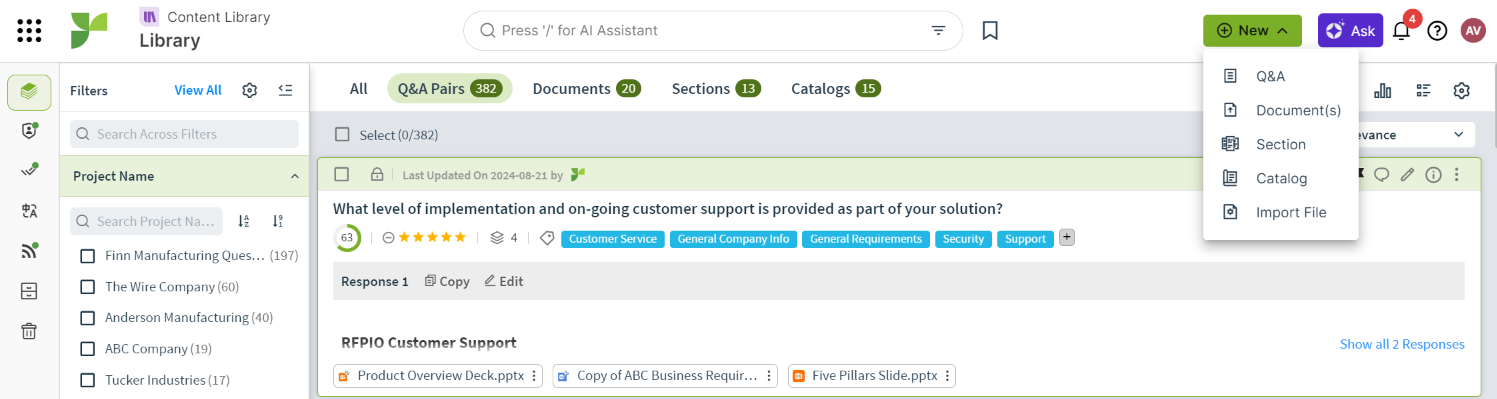Screen dimensions: 1497x399
Task: Open the bar chart insights icon
Action: click(x=1383, y=91)
